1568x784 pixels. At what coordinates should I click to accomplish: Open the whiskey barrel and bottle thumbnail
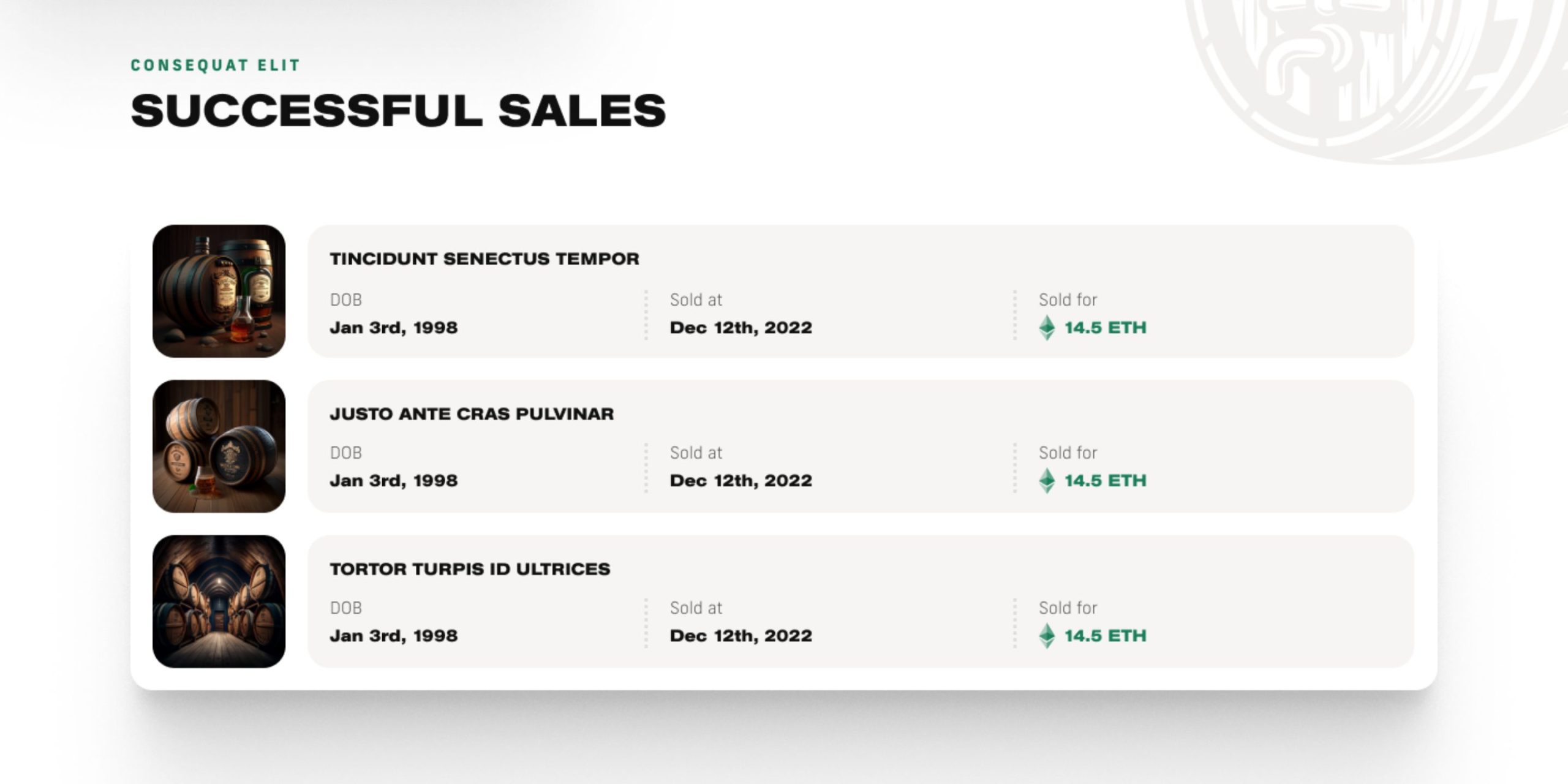pyautogui.click(x=219, y=291)
